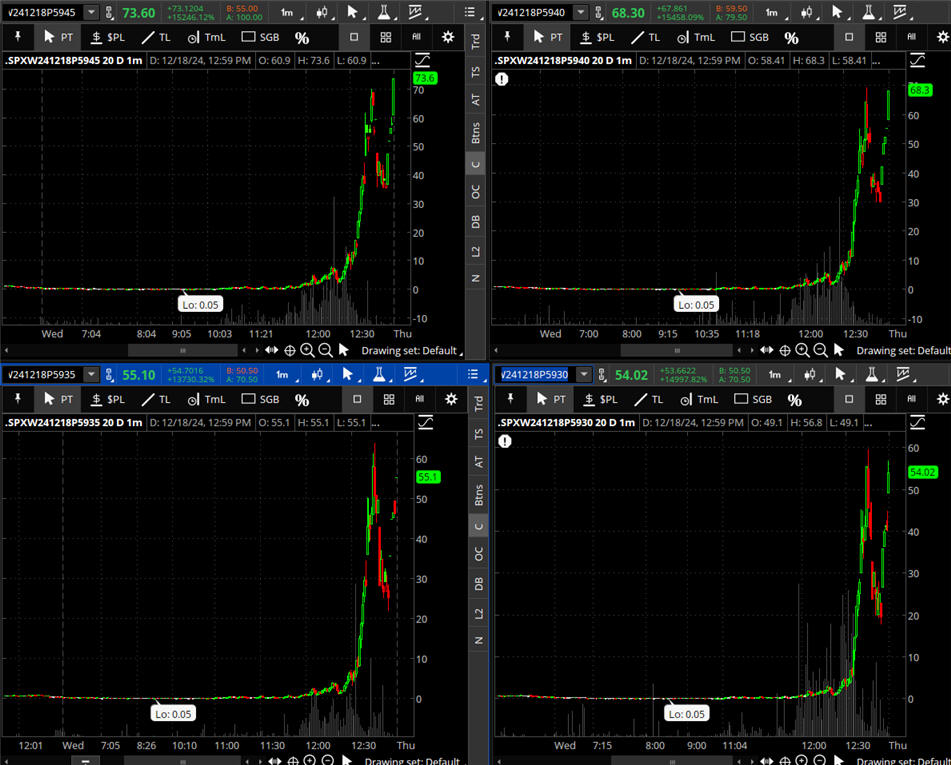Open the list menu icon in P5945 panel

470,12
